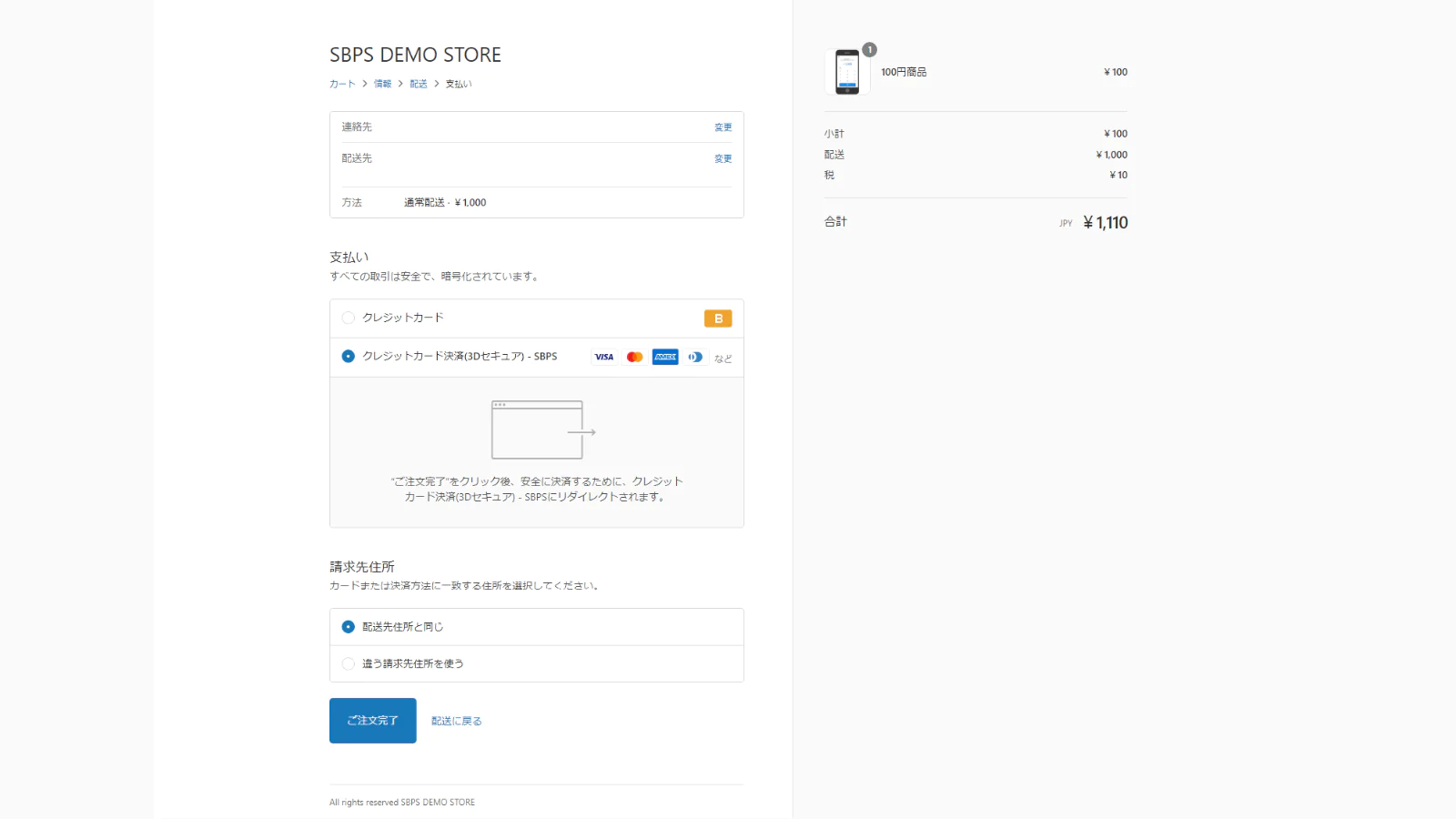Image resolution: width=1456 pixels, height=819 pixels.
Task: Click the 請求先住所 section heading
Action: coord(362,567)
